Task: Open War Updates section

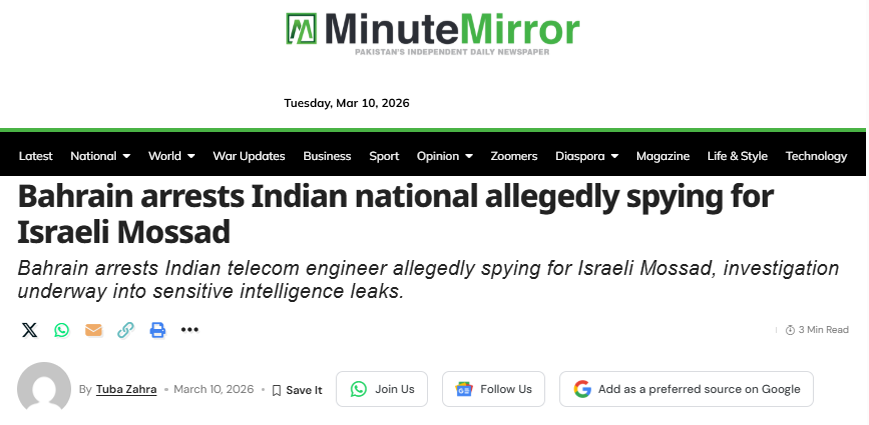Action: click(x=249, y=156)
